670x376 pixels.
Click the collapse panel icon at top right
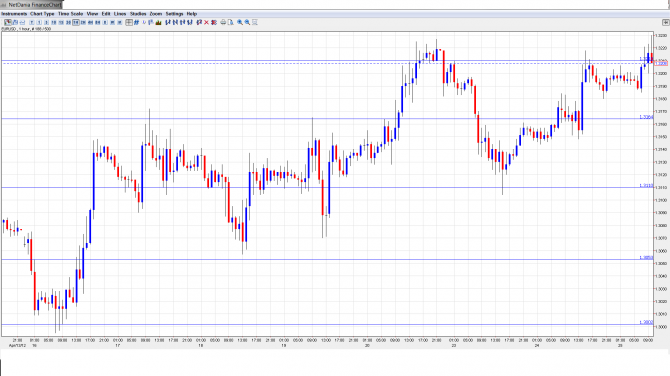[665, 22]
